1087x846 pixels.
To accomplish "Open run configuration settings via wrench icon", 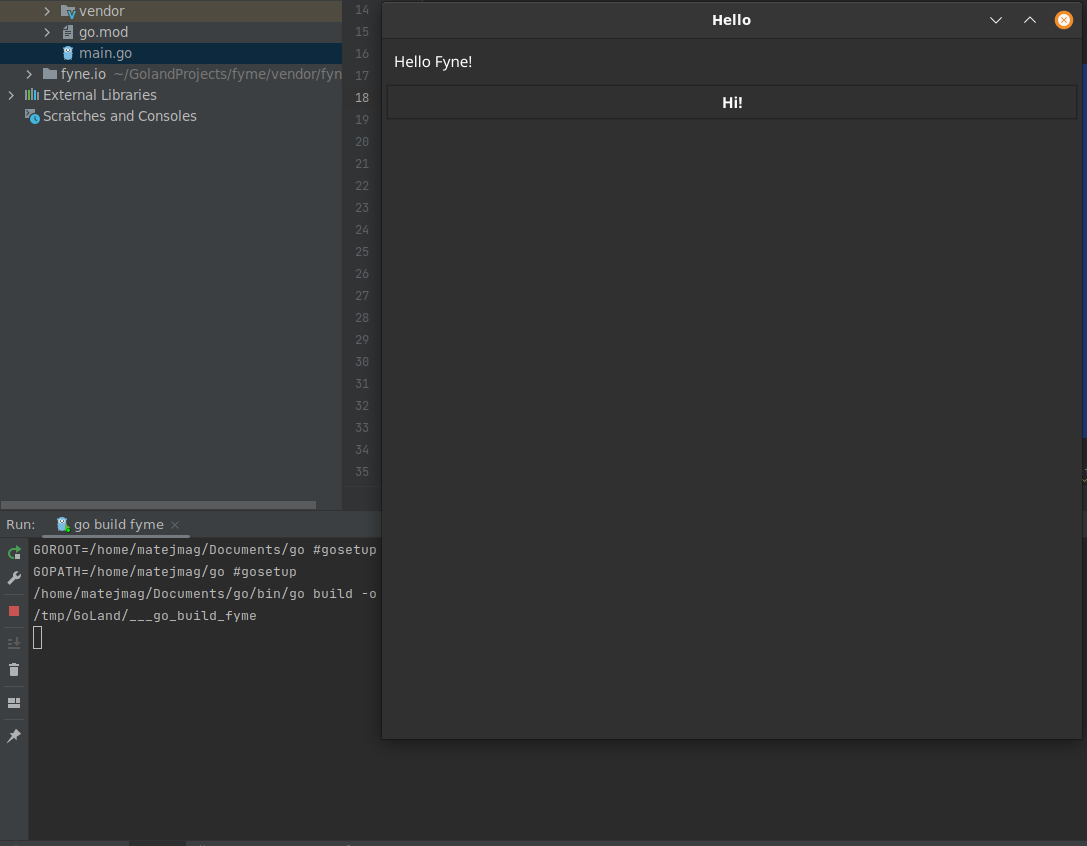I will tap(14, 578).
